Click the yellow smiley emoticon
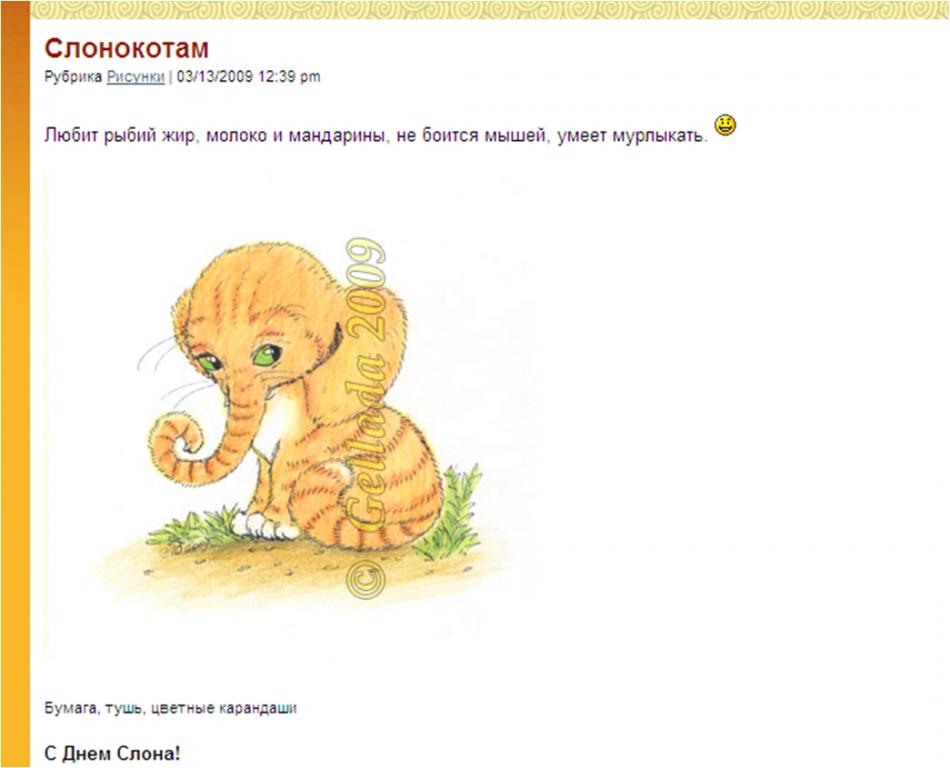This screenshot has height=768, width=950. pos(725,125)
